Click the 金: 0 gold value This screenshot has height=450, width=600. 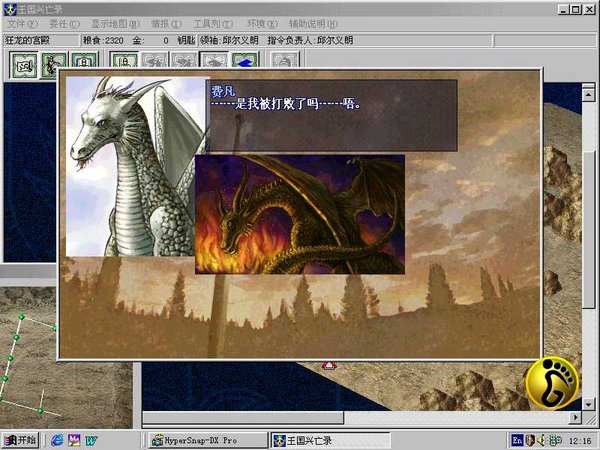coord(150,40)
